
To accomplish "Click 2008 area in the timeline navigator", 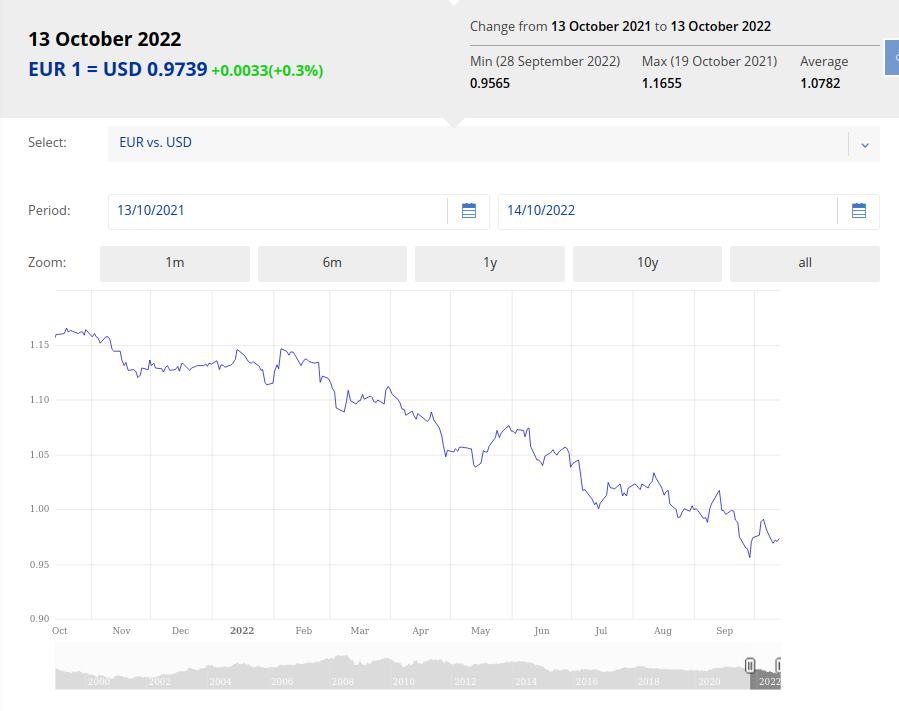I will point(343,675).
